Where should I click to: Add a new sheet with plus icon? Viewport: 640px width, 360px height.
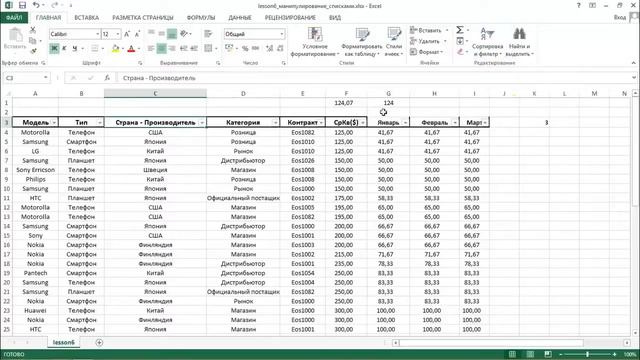99,342
